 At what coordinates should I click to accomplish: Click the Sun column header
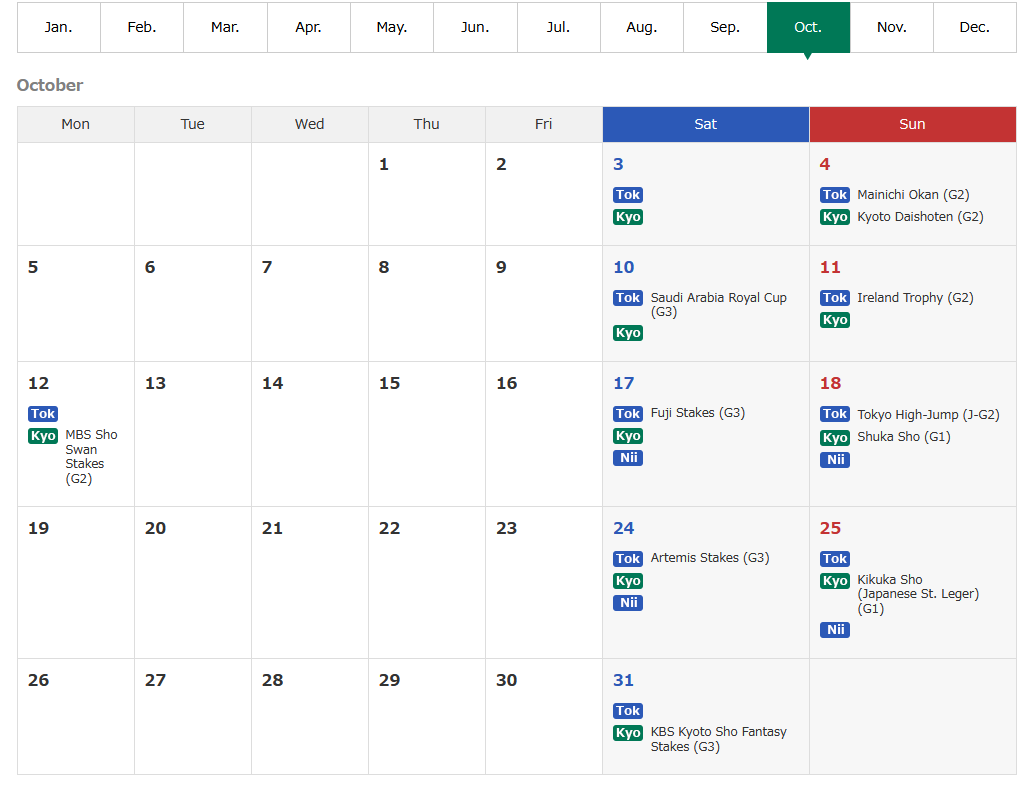coord(912,124)
